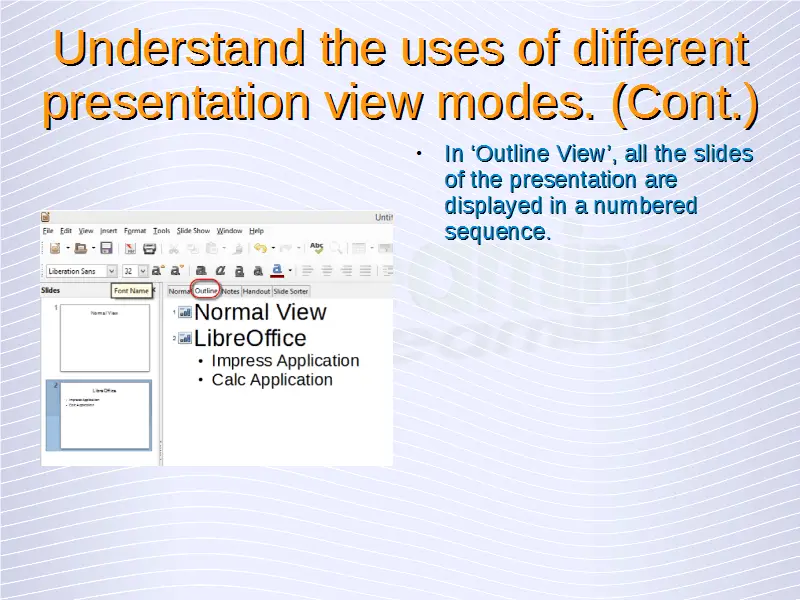Image resolution: width=800 pixels, height=600 pixels.
Task: Click the Save icon in the toolbar
Action: (x=106, y=248)
